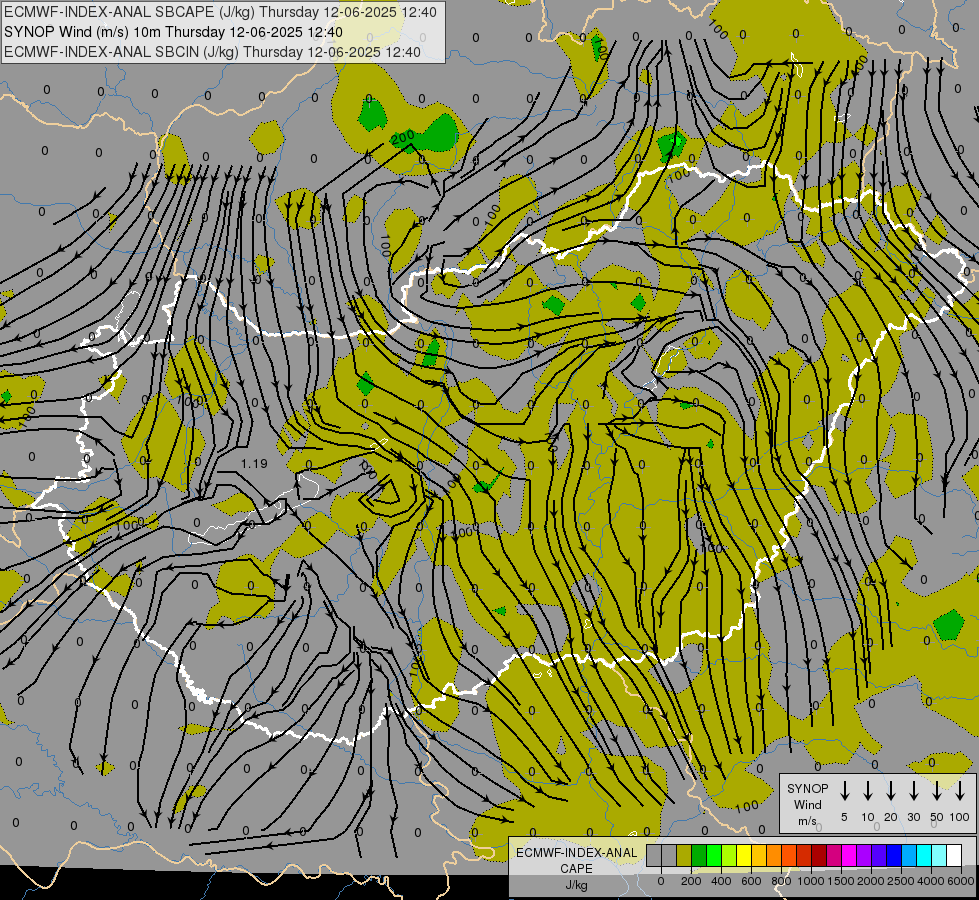Viewport: 979px width, 900px height.
Task: Click the 20 m/s wind arrow in legend
Action: [891, 791]
